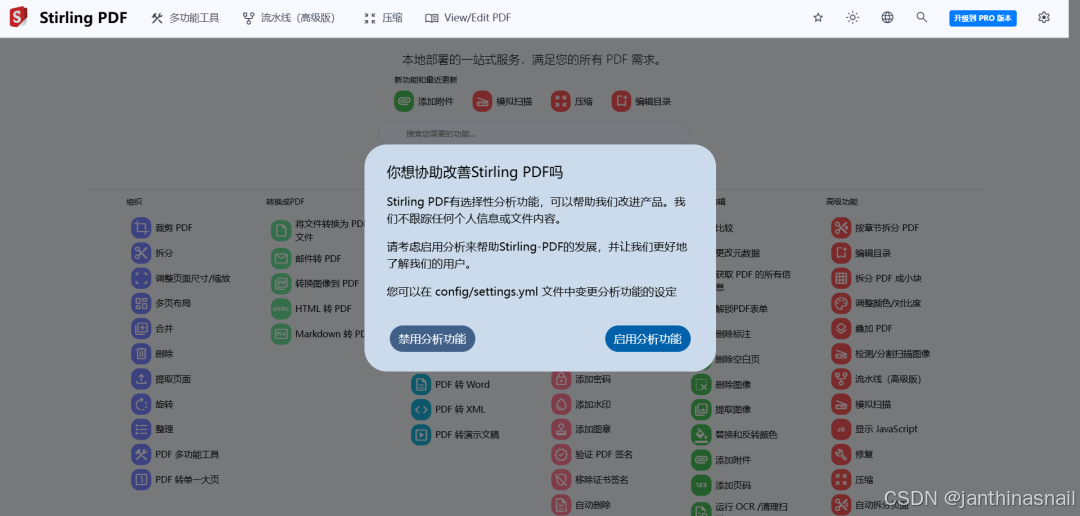Image resolution: width=1080 pixels, height=516 pixels.
Task: Open the language globe dropdown
Action: (887, 18)
